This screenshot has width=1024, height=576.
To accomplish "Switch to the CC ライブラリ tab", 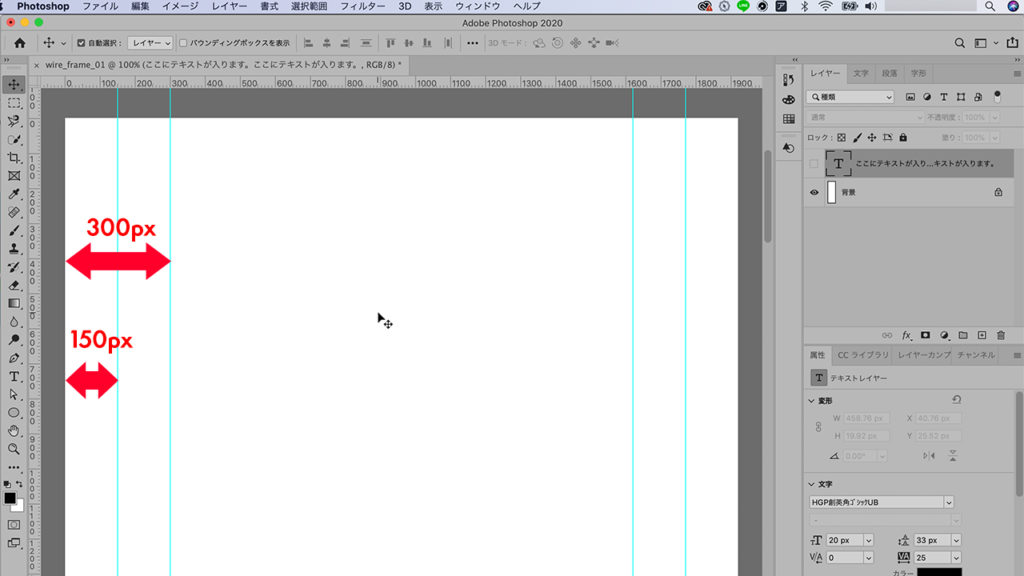I will pyautogui.click(x=863, y=355).
